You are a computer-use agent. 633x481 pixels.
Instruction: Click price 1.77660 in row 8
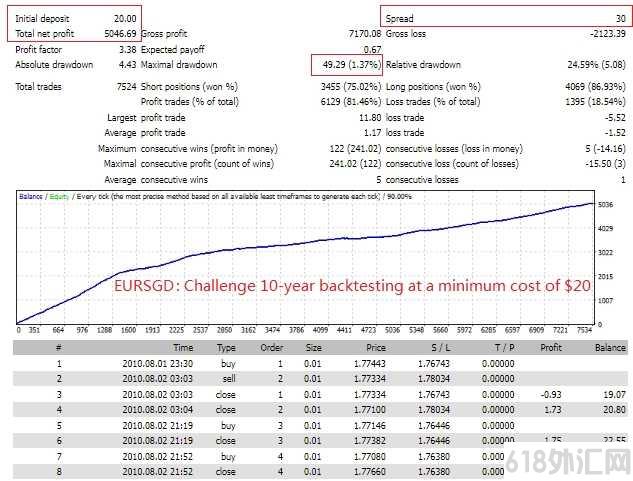click(370, 472)
